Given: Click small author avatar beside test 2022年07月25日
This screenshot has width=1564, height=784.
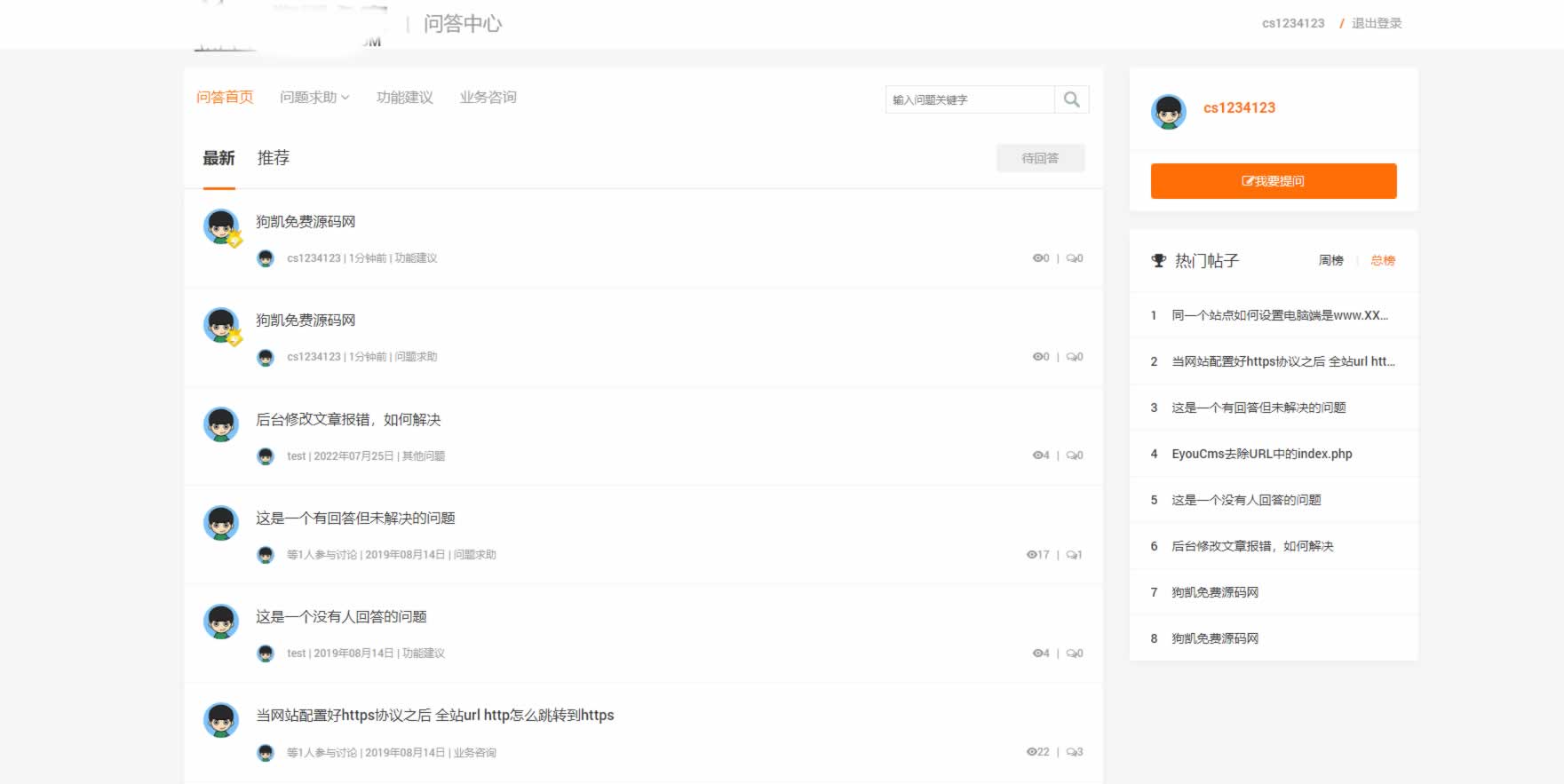Looking at the screenshot, I should pos(266,456).
